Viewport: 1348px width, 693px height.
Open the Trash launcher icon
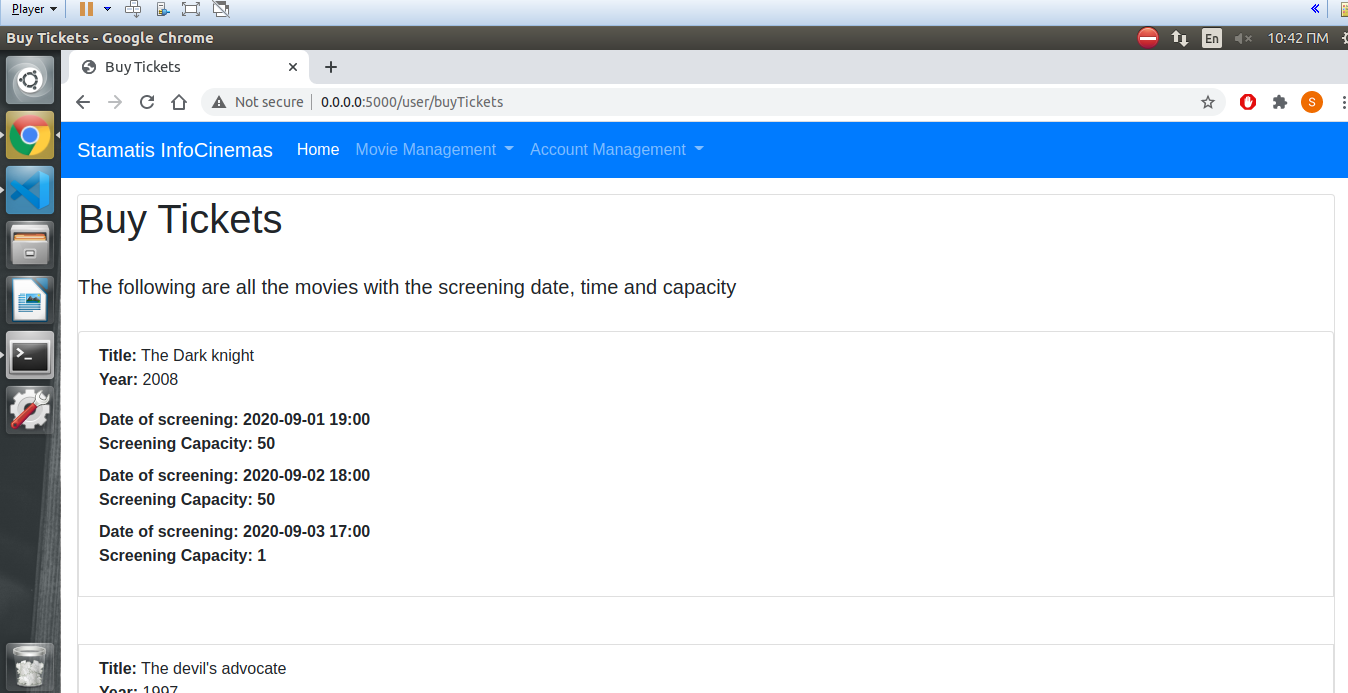(30, 667)
